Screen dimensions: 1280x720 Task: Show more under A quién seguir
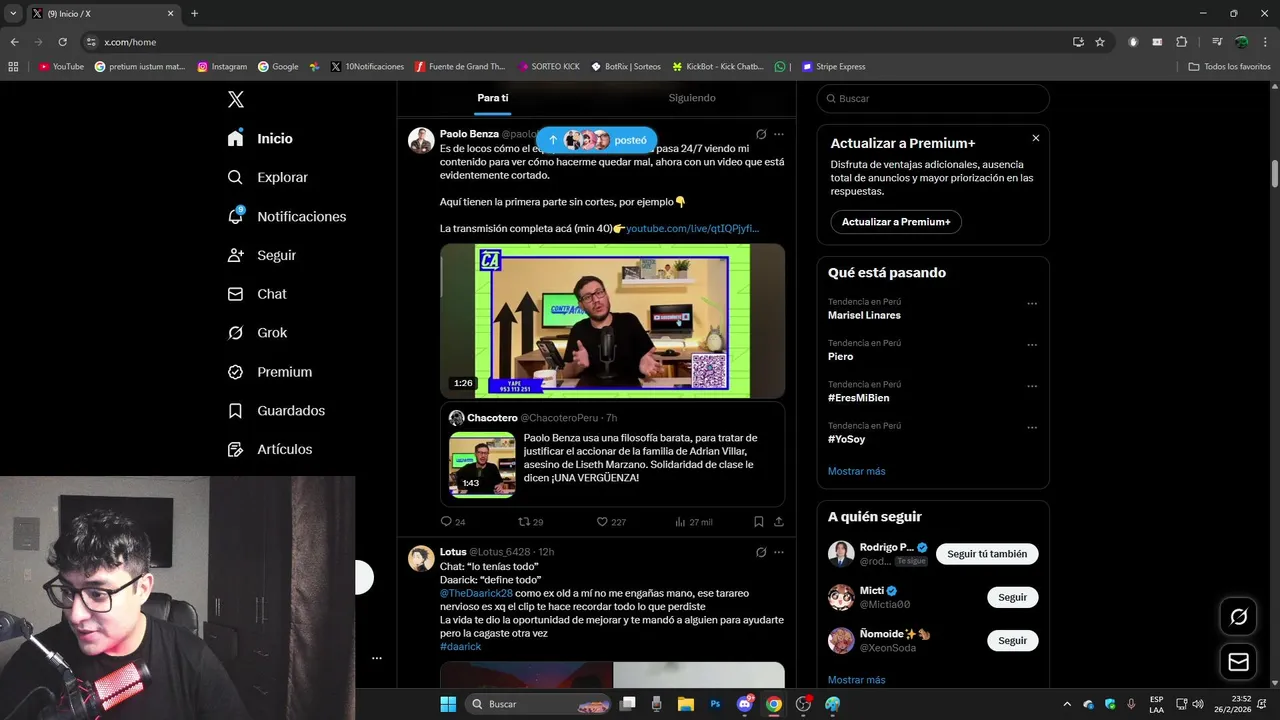tap(856, 680)
